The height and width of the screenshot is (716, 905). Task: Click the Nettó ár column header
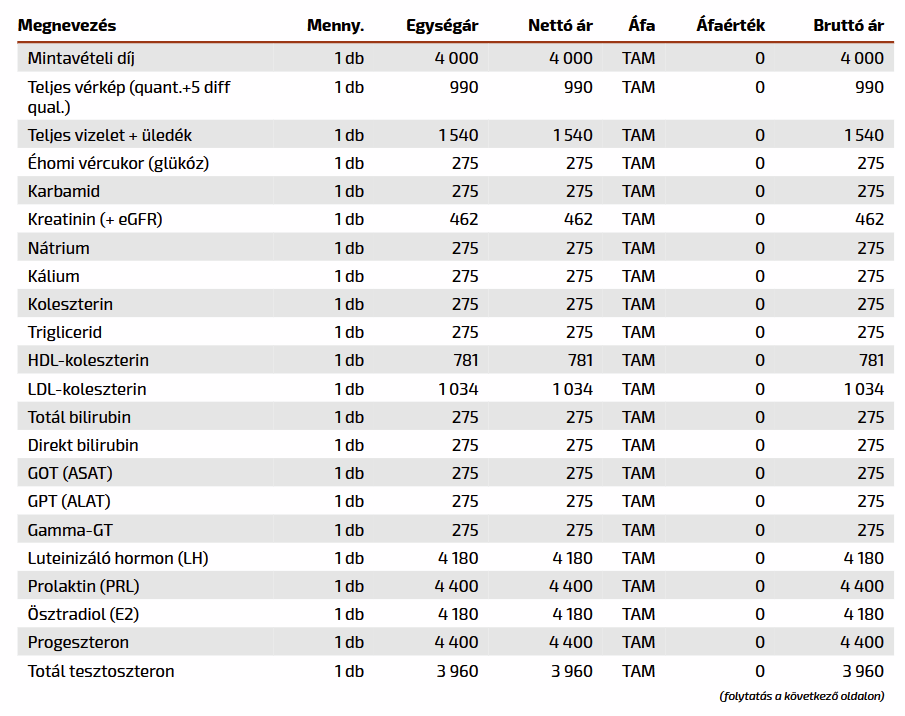(x=560, y=25)
